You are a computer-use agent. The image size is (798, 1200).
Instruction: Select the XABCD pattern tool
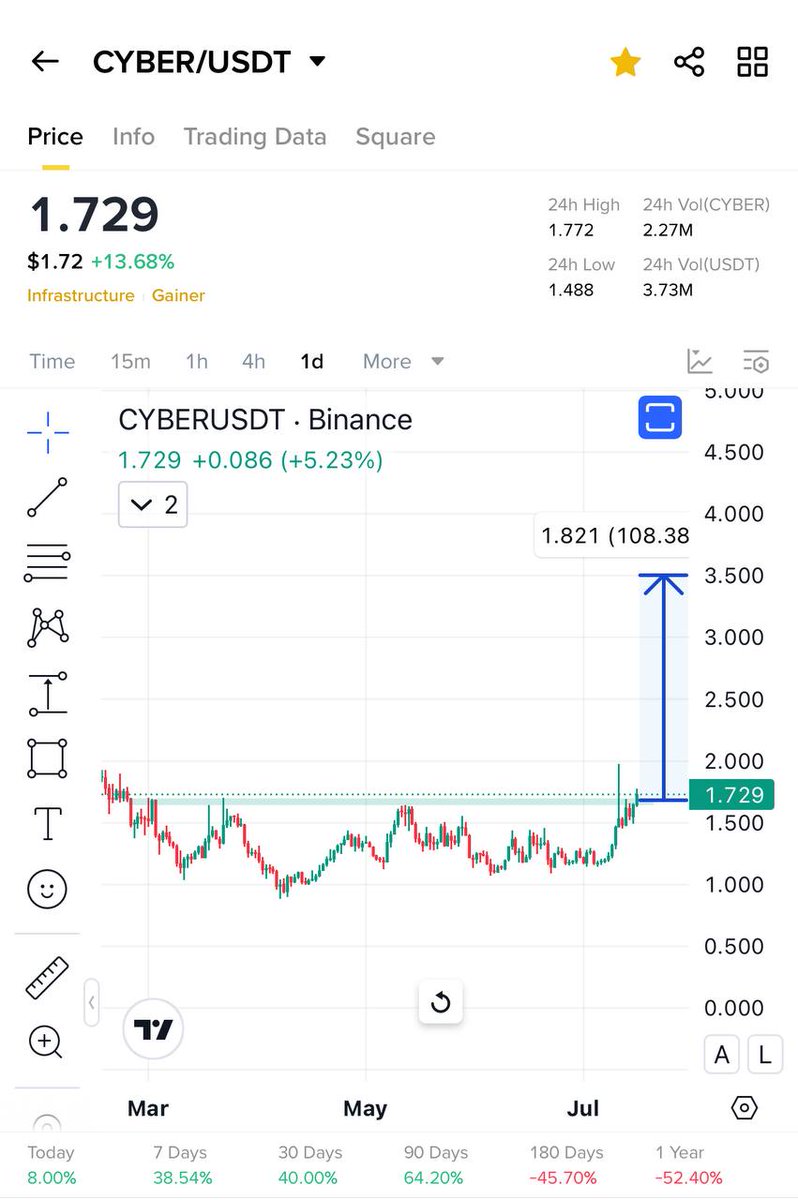tap(47, 628)
